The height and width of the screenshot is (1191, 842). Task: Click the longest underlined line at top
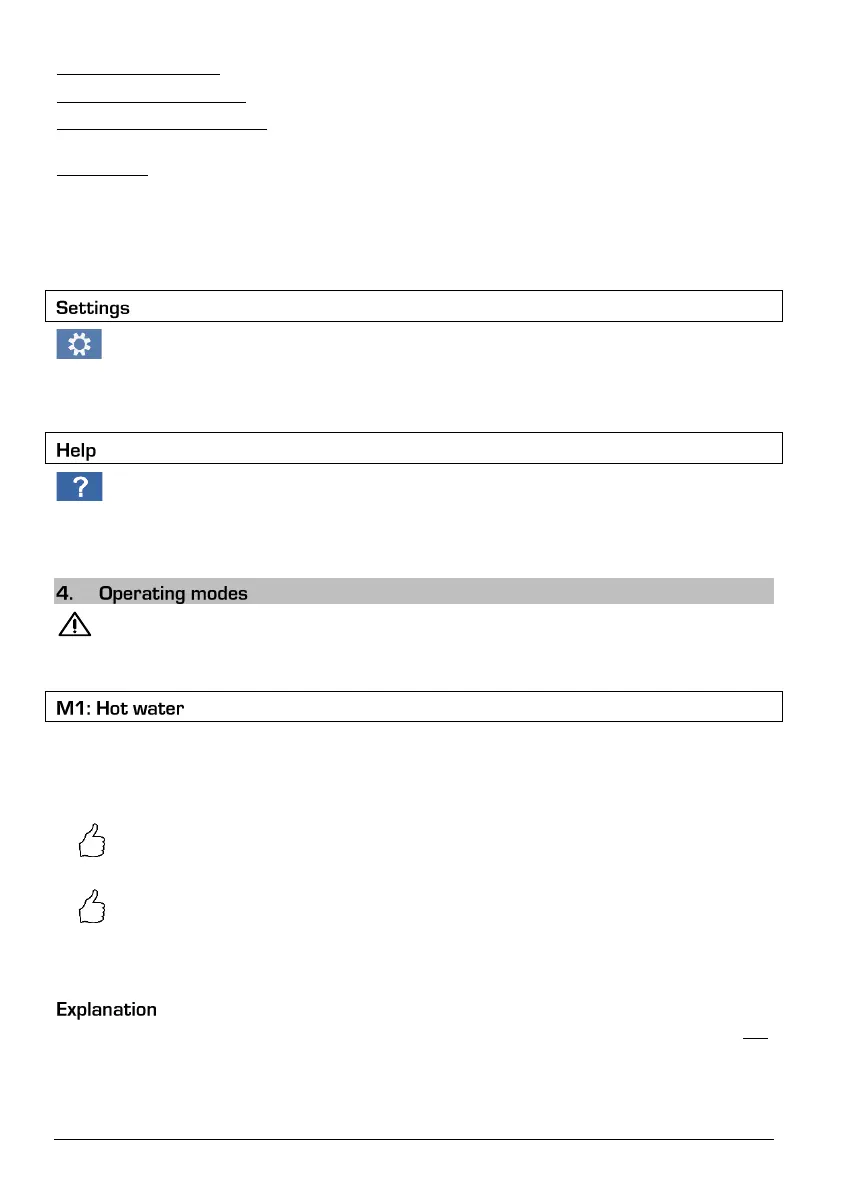tap(162, 129)
